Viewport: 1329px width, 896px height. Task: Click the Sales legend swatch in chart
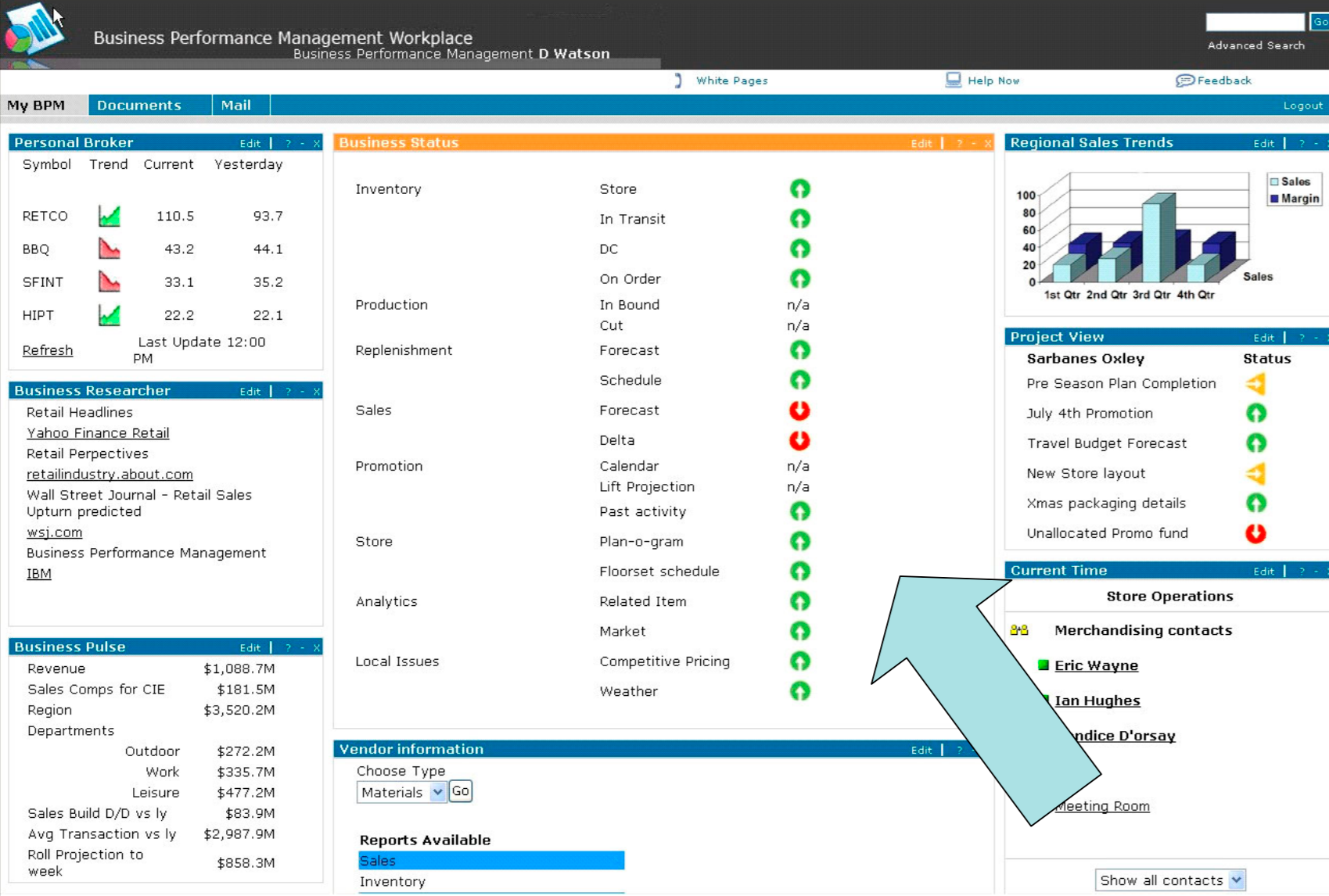(1274, 181)
